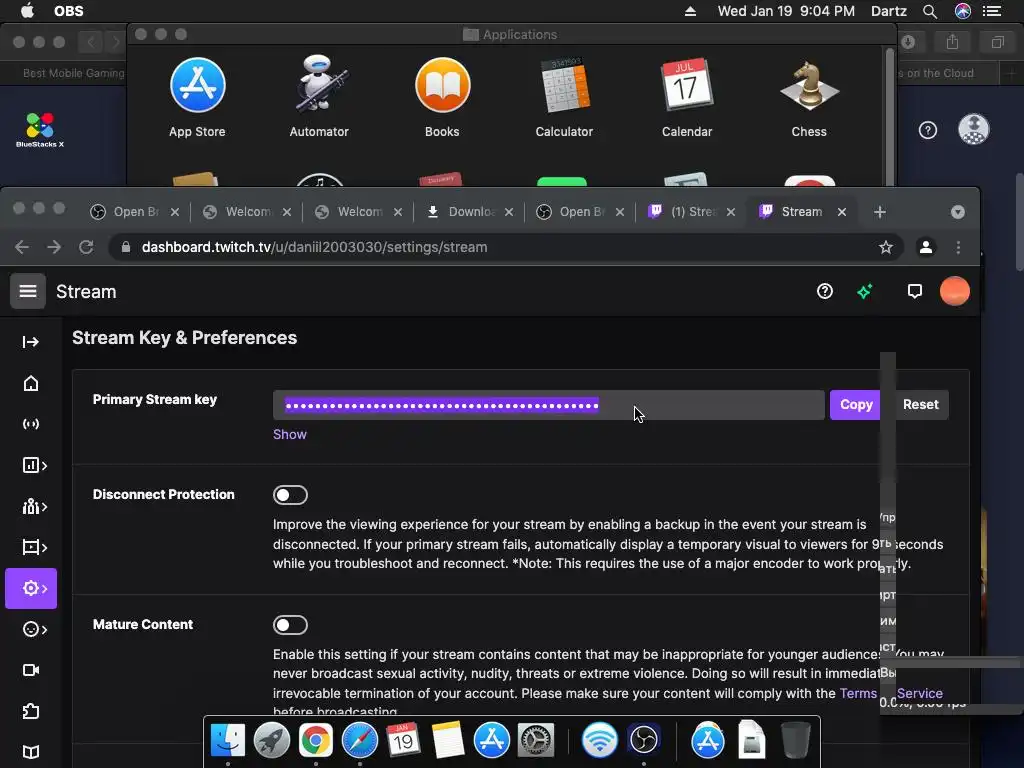Open the Chrome profile icon

[x=925, y=247]
